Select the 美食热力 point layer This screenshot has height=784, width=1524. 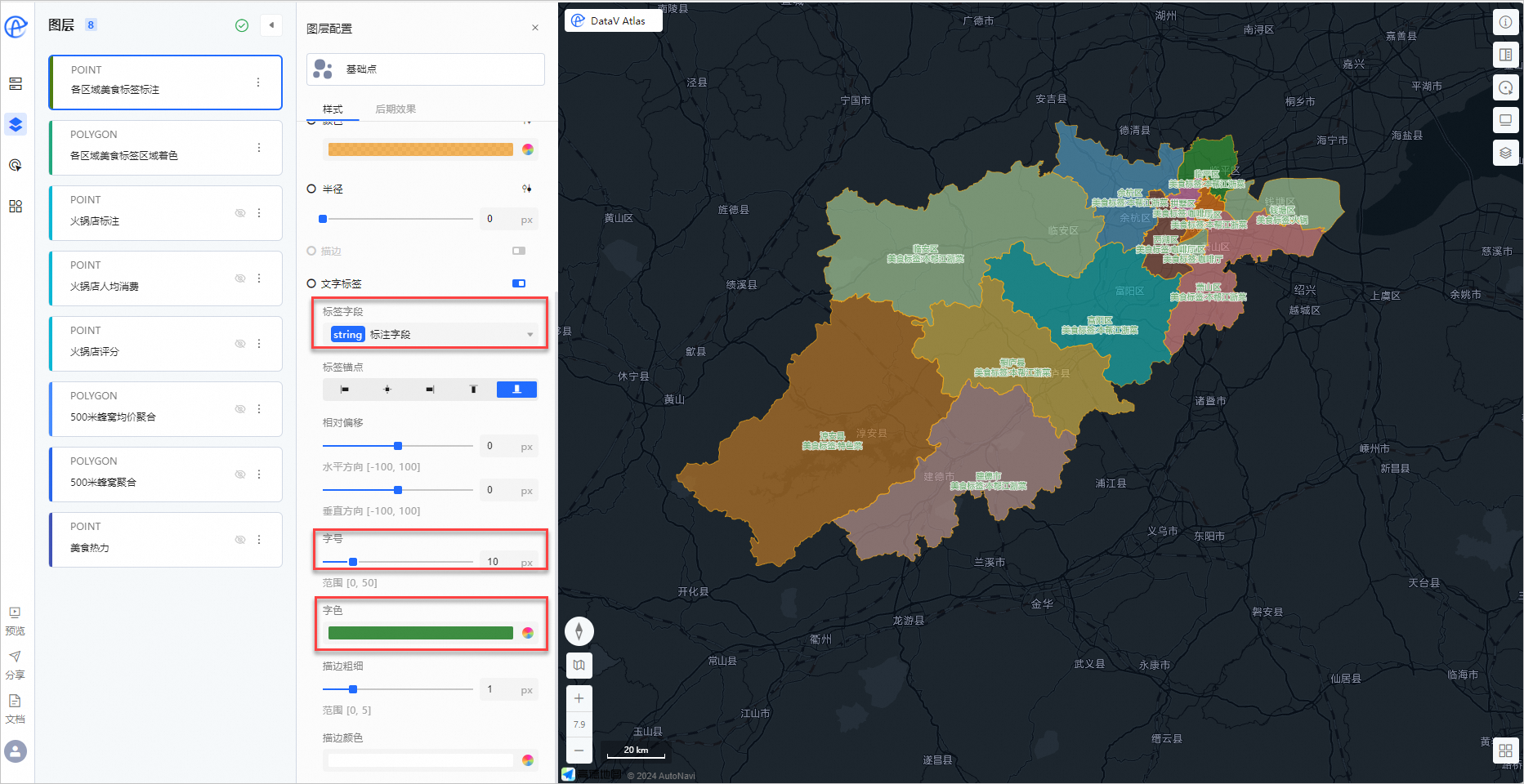tap(166, 540)
